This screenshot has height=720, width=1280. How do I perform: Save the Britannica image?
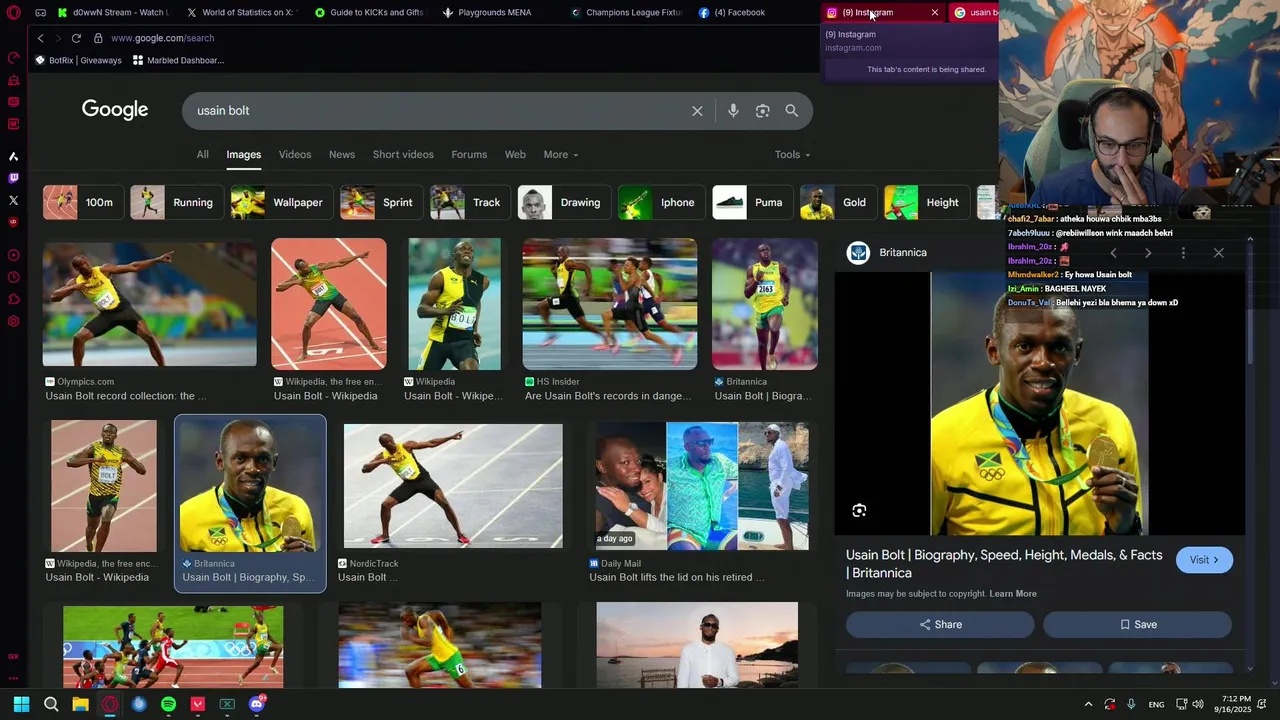pyautogui.click(x=1137, y=625)
